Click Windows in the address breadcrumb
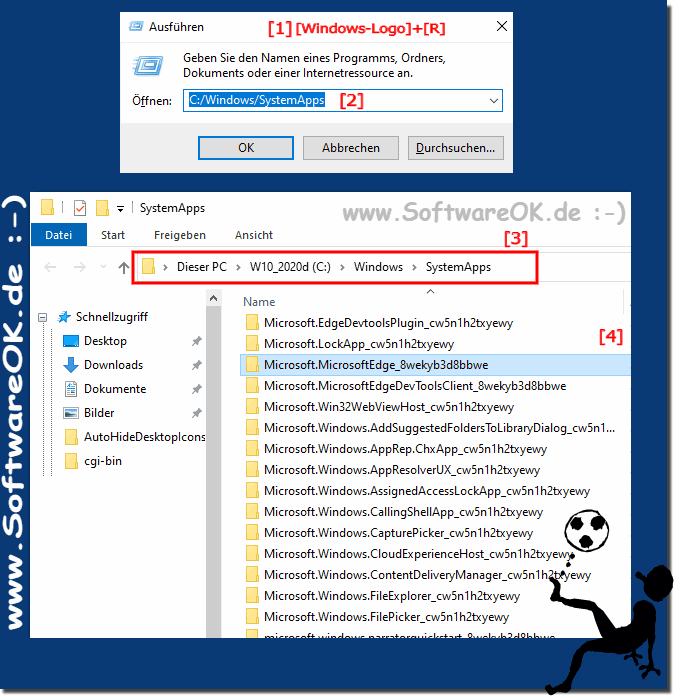Screen dimensions: 674x696 pyautogui.click(x=378, y=267)
